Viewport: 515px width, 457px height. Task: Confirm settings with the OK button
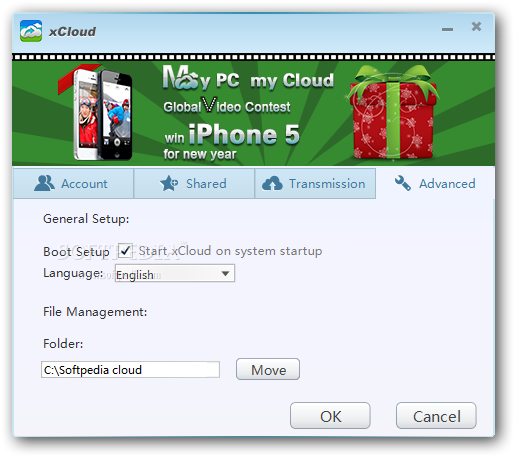coord(330,416)
